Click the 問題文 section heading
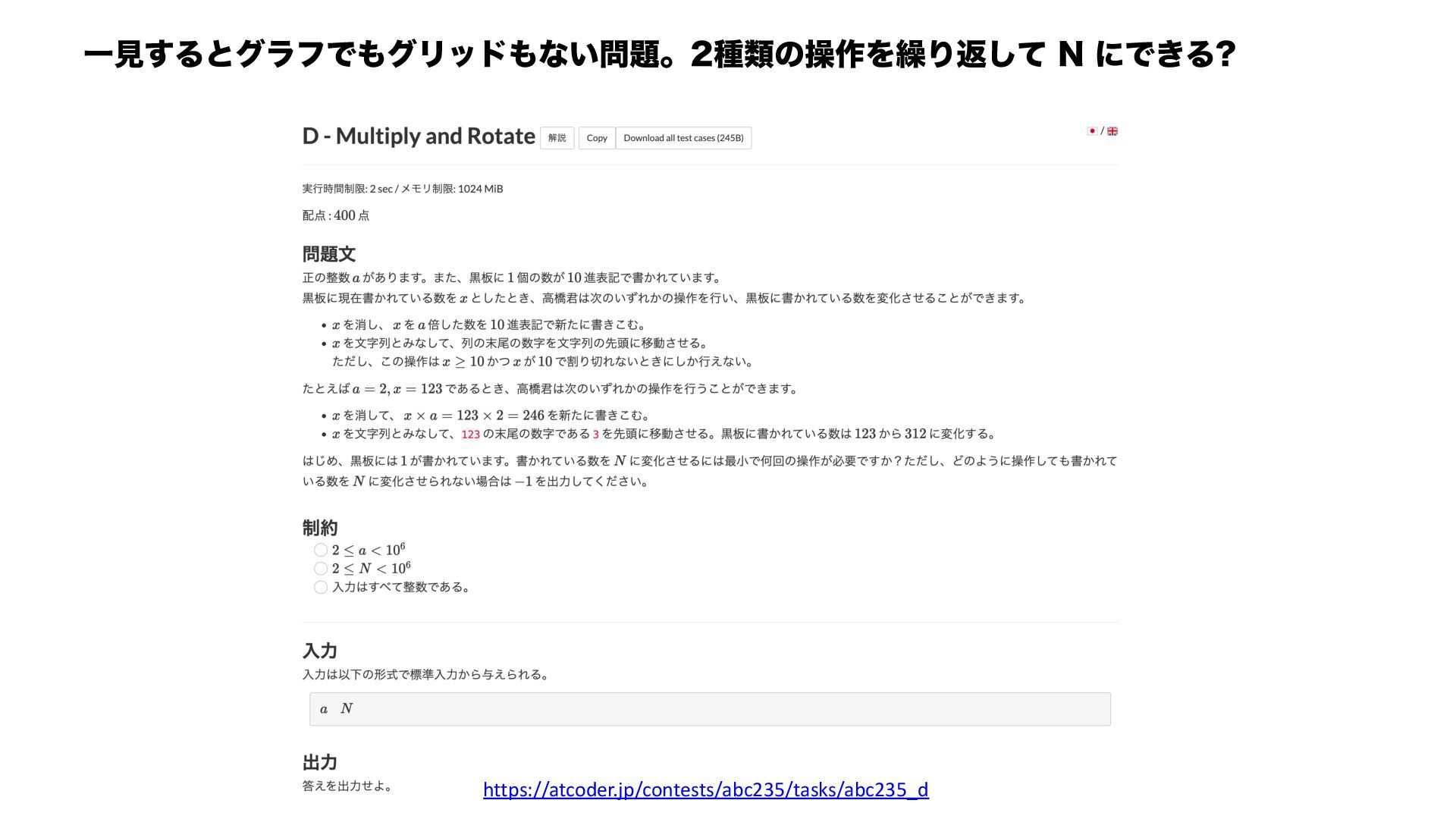Screen dimensions: 1456x819 coord(328,254)
